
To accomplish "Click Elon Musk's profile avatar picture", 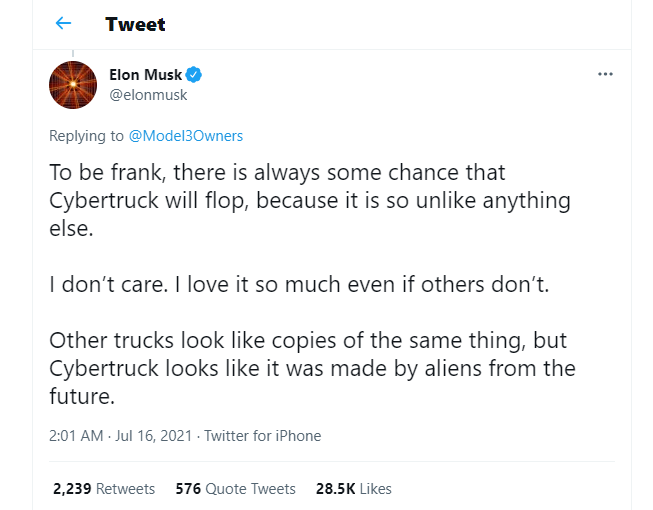I will pyautogui.click(x=72, y=85).
